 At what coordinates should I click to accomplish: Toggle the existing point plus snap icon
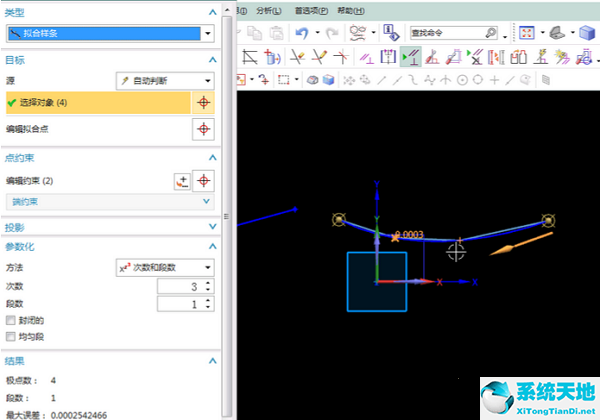[x=494, y=80]
